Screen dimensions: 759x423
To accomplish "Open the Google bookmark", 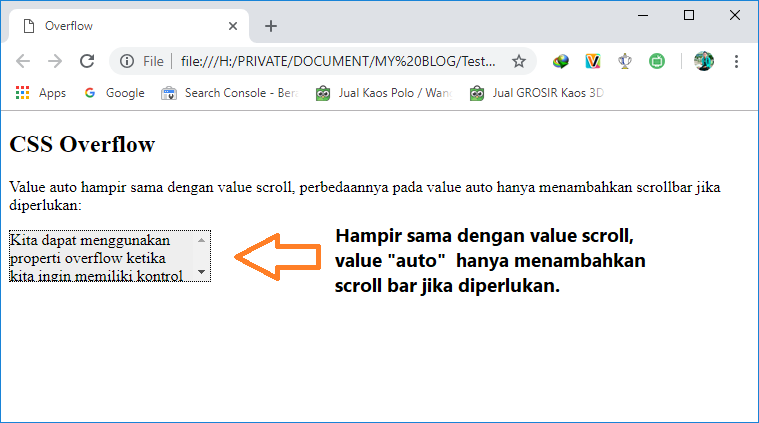I will pos(114,93).
